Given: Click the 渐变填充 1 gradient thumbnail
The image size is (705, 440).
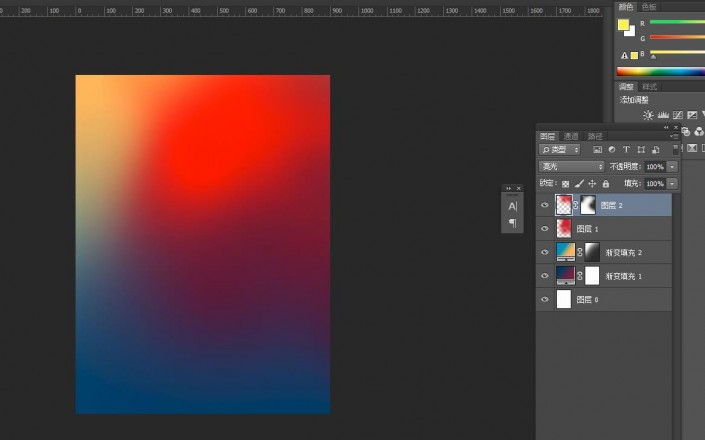Looking at the screenshot, I should [566, 276].
